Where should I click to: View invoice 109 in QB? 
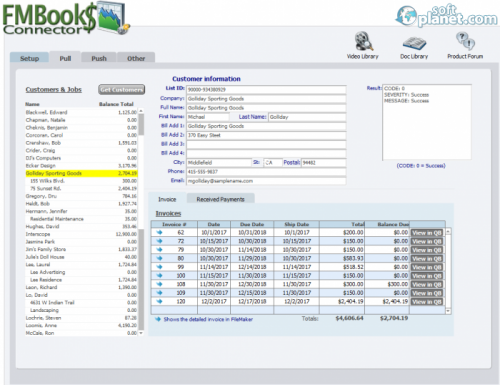tap(427, 293)
